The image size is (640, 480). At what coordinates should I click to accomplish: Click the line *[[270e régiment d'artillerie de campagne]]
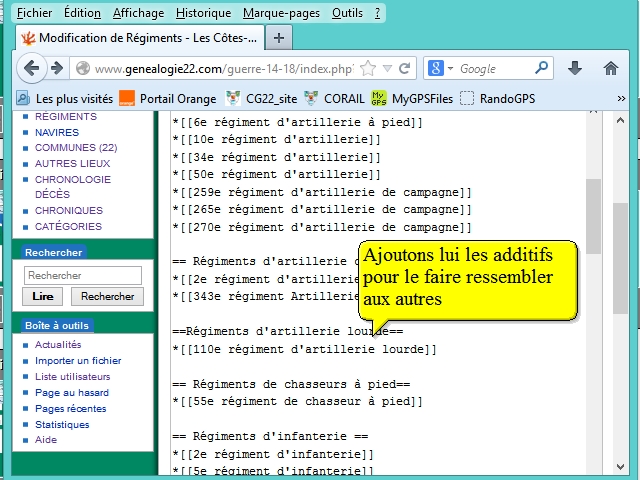pos(322,227)
